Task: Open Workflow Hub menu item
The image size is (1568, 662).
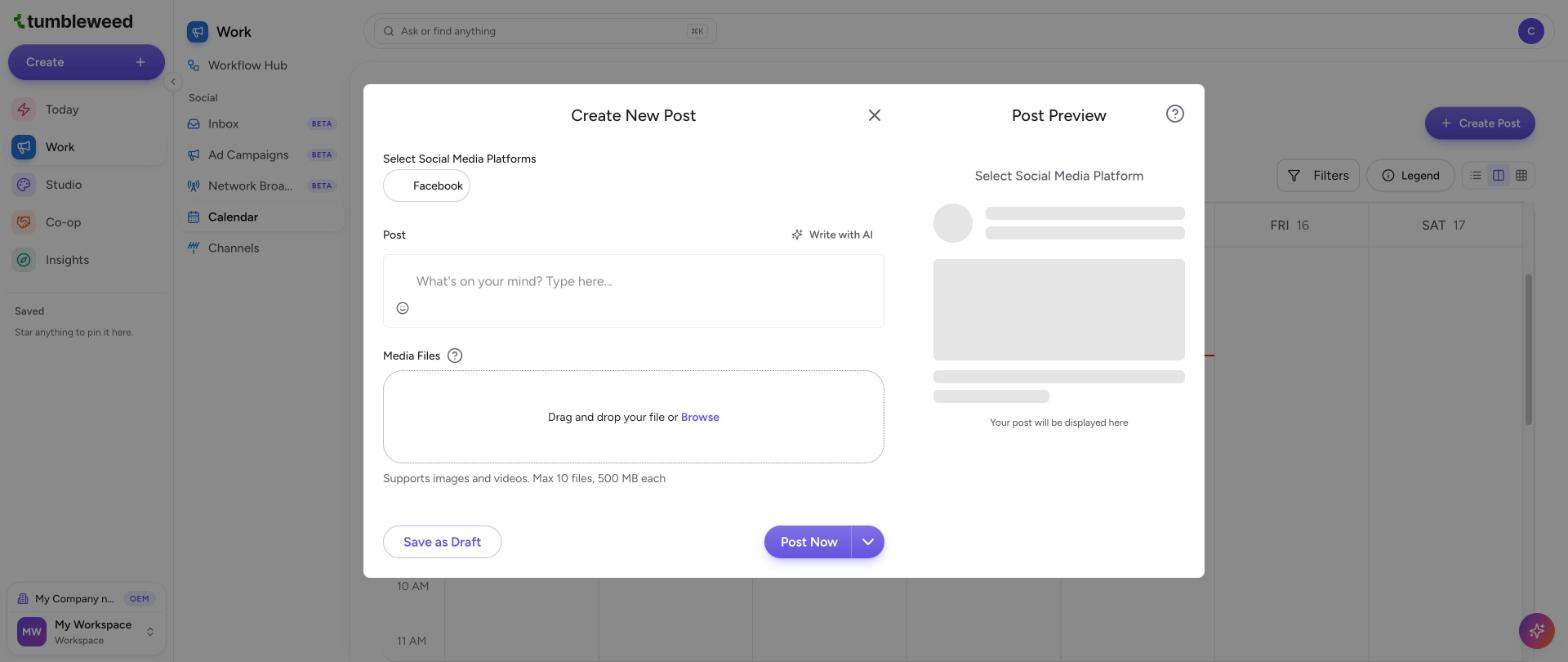Action: click(x=262, y=66)
